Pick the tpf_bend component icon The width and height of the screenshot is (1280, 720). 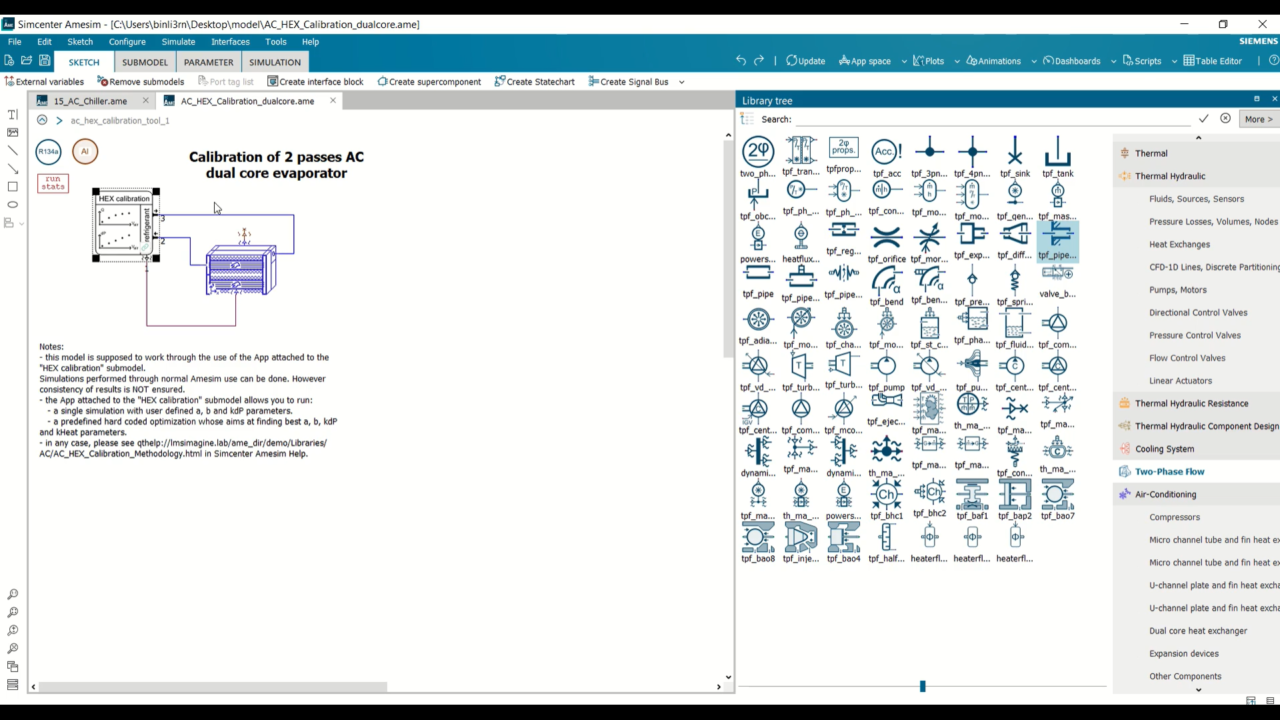click(x=886, y=280)
